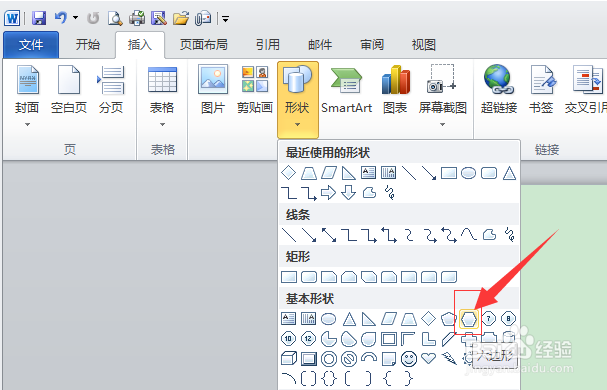Select the diamond in 最近使用的形状
This screenshot has height=390, width=607.
click(x=288, y=173)
